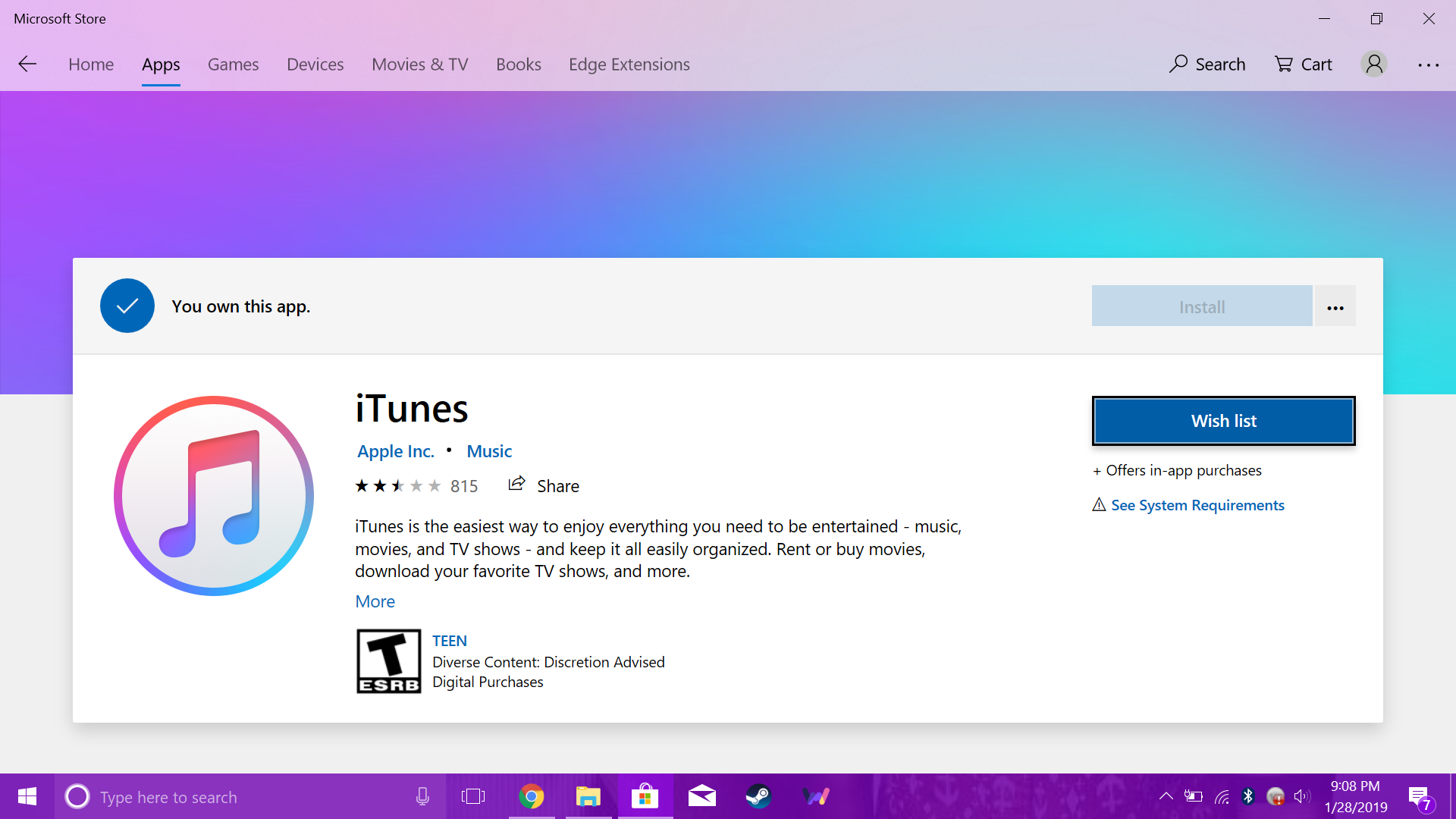
Task: Click the star rating for iTunes
Action: click(x=398, y=486)
